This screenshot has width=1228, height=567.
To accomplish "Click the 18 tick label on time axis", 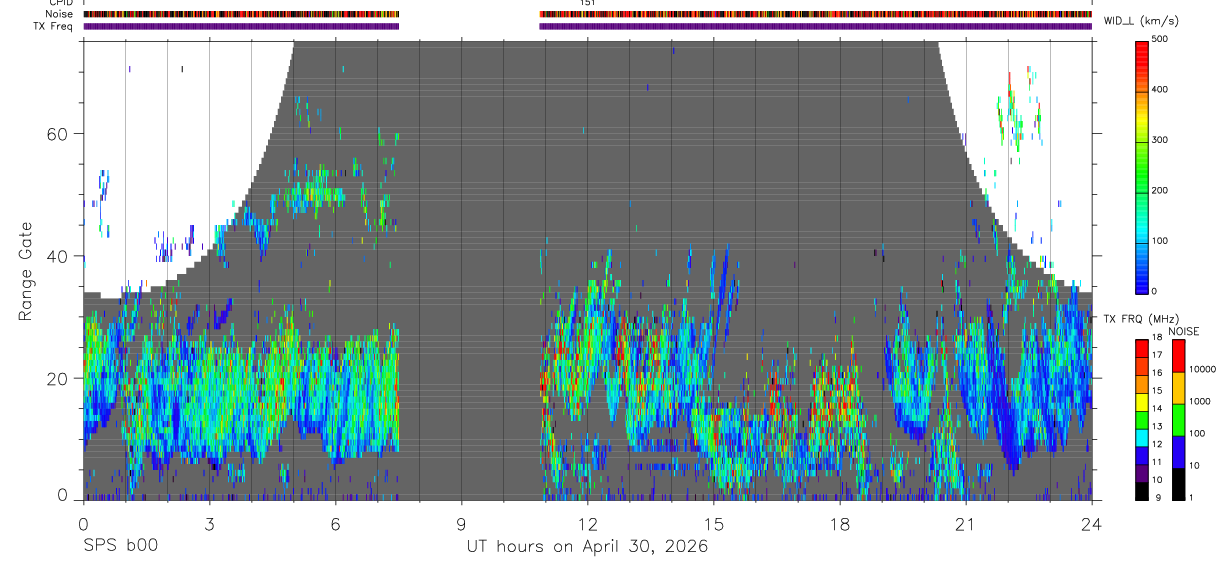I will click(839, 523).
